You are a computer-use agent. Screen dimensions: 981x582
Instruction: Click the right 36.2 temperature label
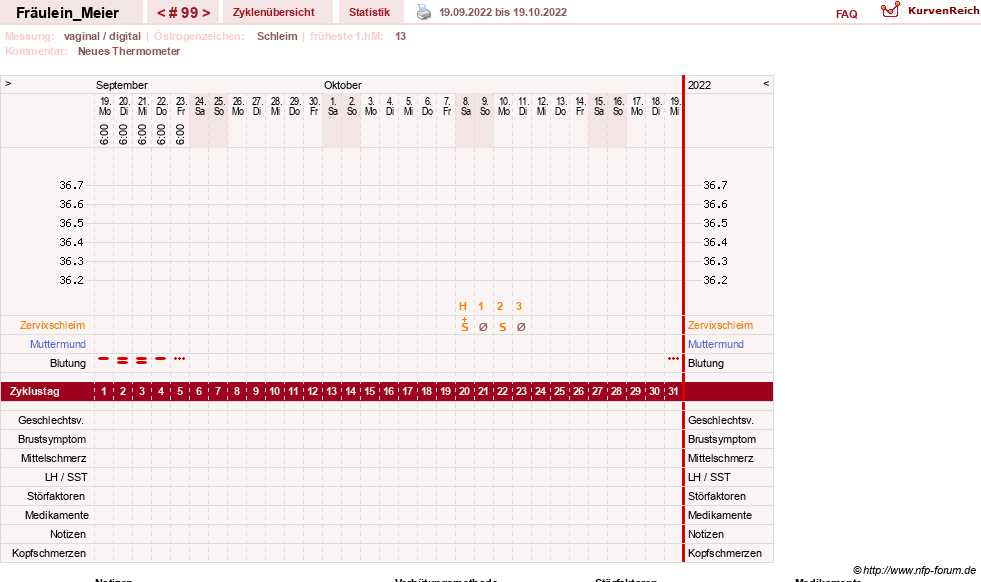pyautogui.click(x=715, y=280)
